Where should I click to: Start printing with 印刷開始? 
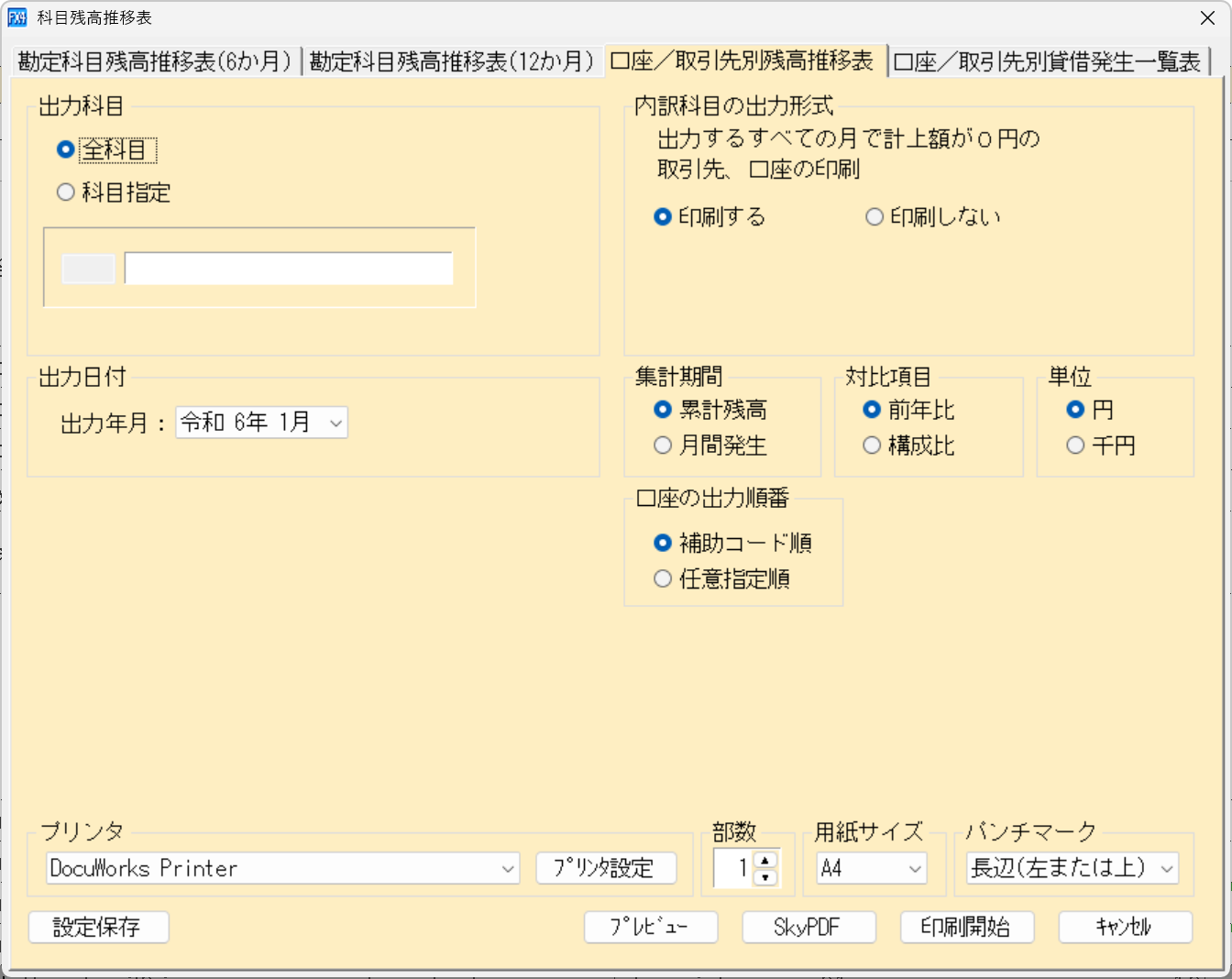coord(967,927)
